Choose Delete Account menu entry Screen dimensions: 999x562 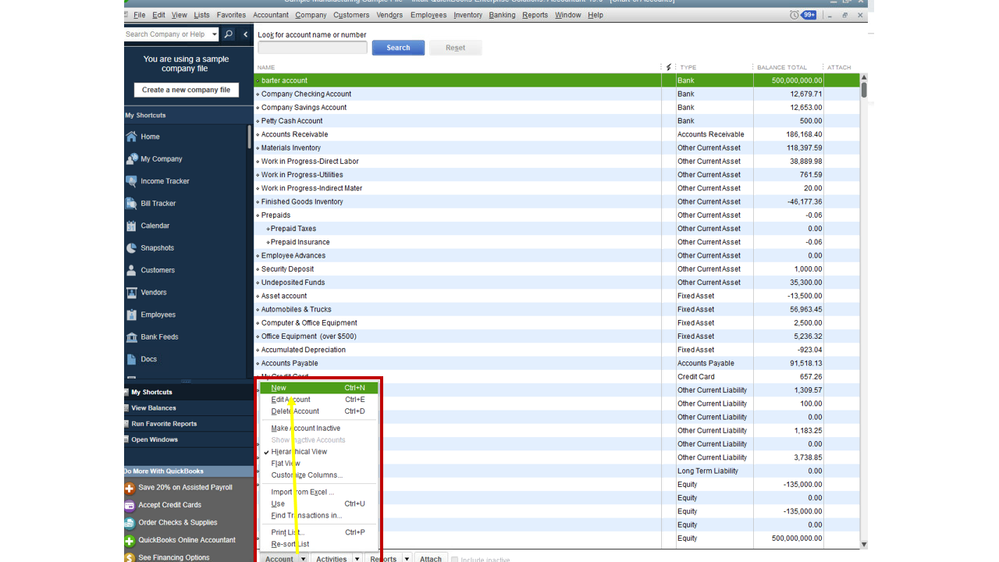[x=319, y=411]
